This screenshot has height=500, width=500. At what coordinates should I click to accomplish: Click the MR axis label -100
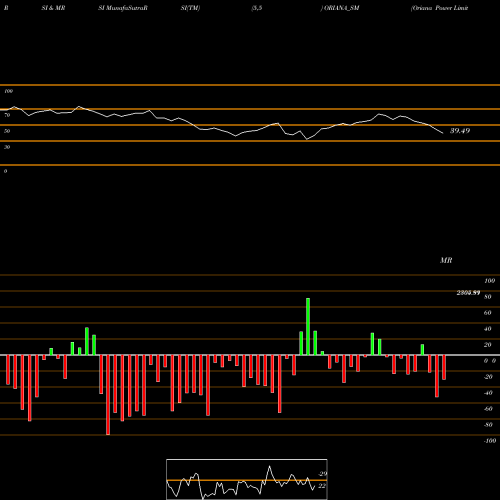[x=490, y=441]
